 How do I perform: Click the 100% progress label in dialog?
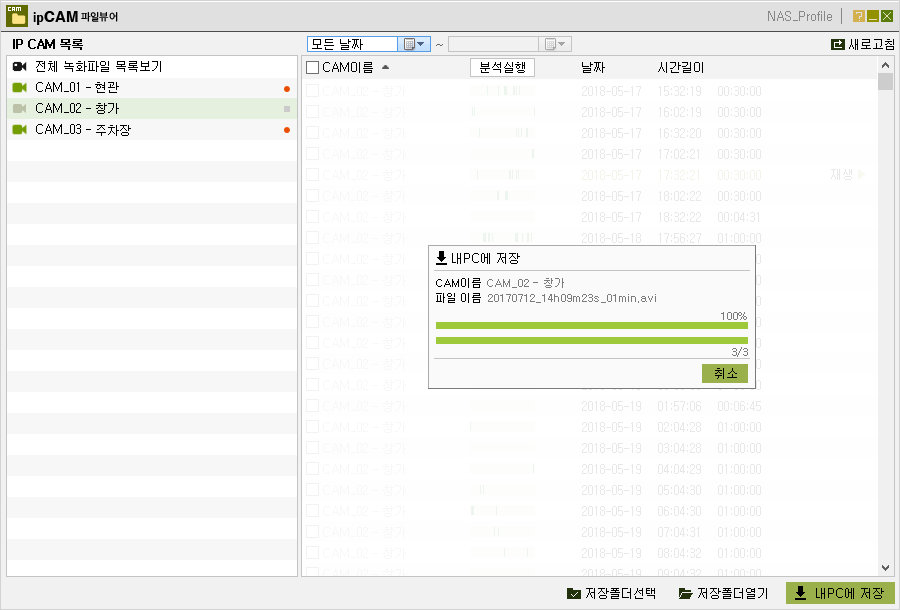coord(734,316)
